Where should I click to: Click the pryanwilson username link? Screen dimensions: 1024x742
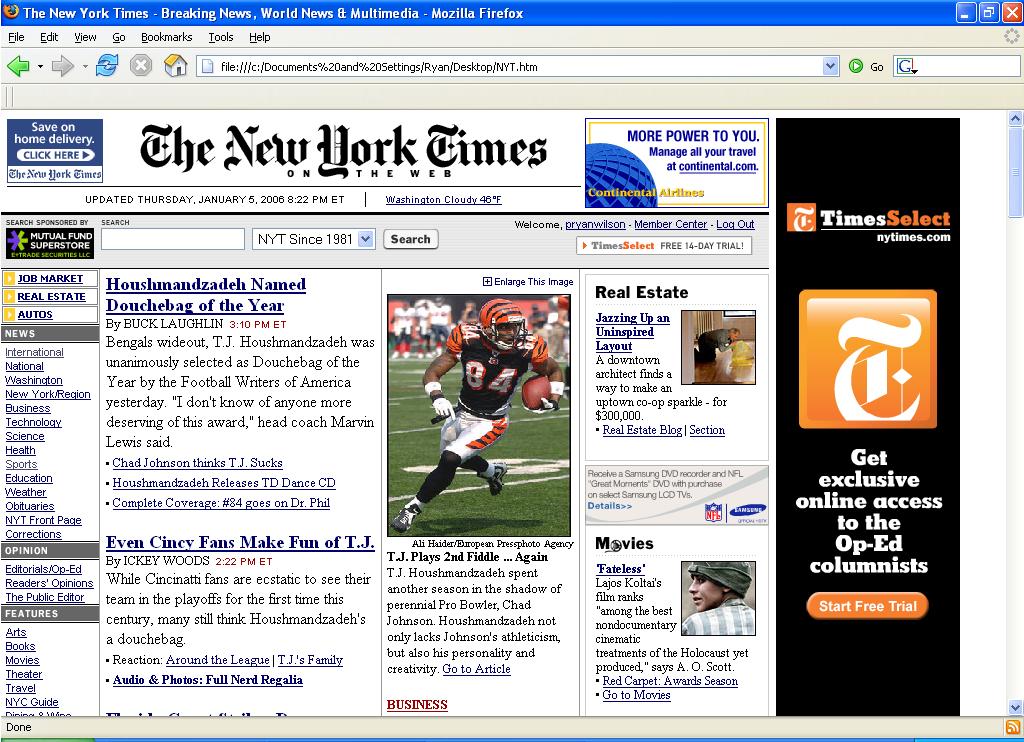[x=595, y=224]
